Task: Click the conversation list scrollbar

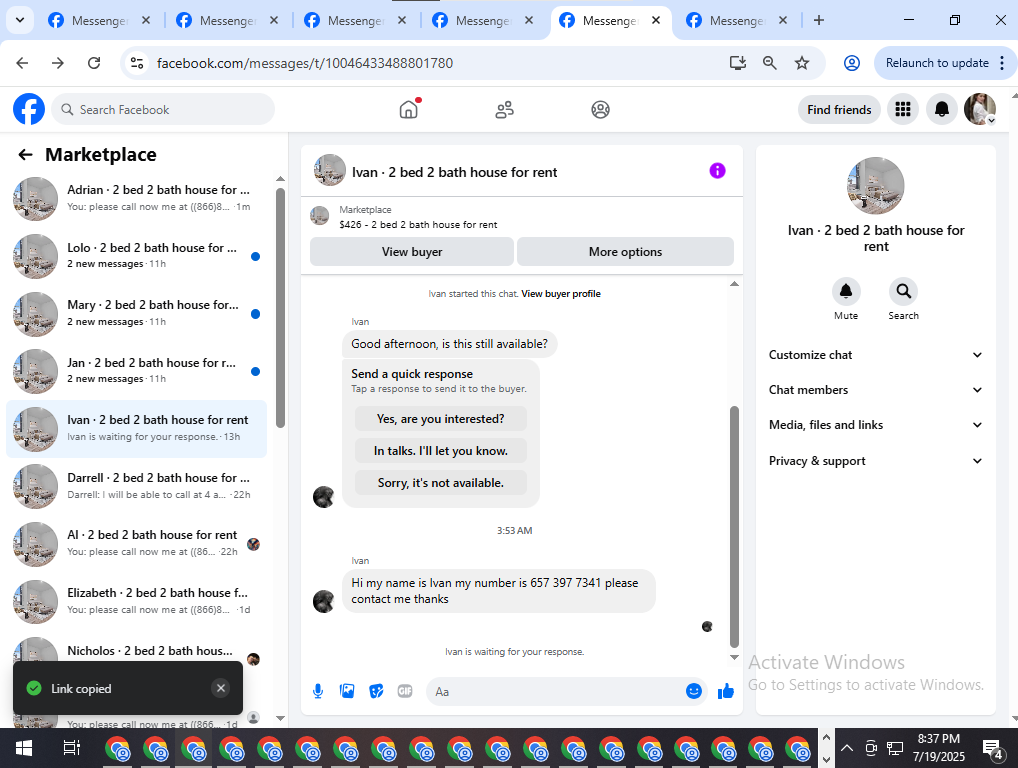Action: click(x=280, y=308)
